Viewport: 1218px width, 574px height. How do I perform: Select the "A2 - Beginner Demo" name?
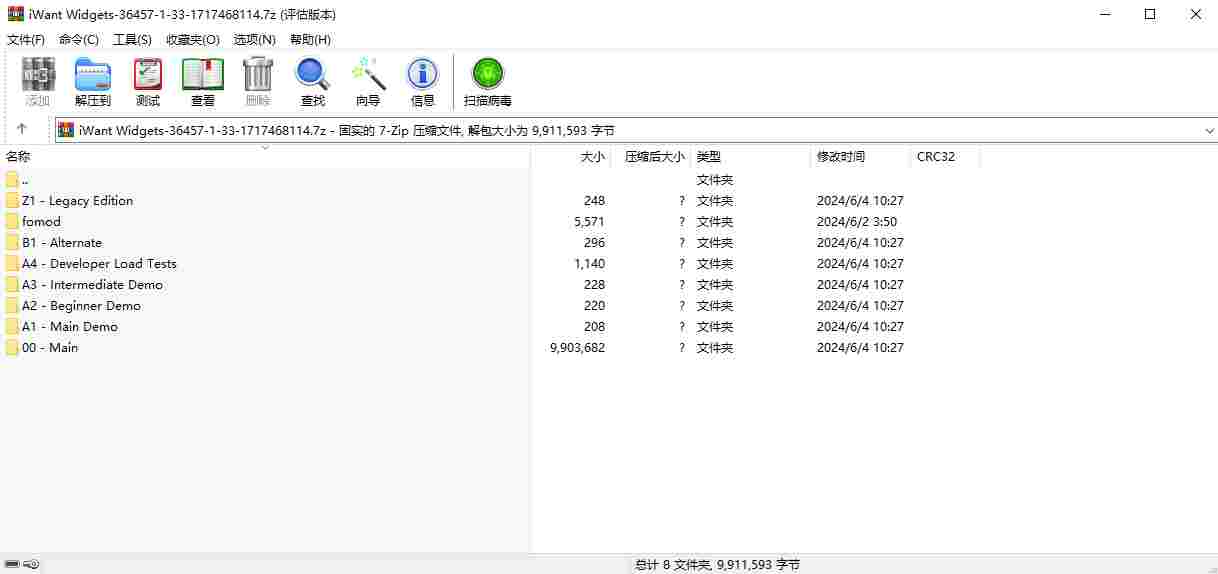point(81,306)
